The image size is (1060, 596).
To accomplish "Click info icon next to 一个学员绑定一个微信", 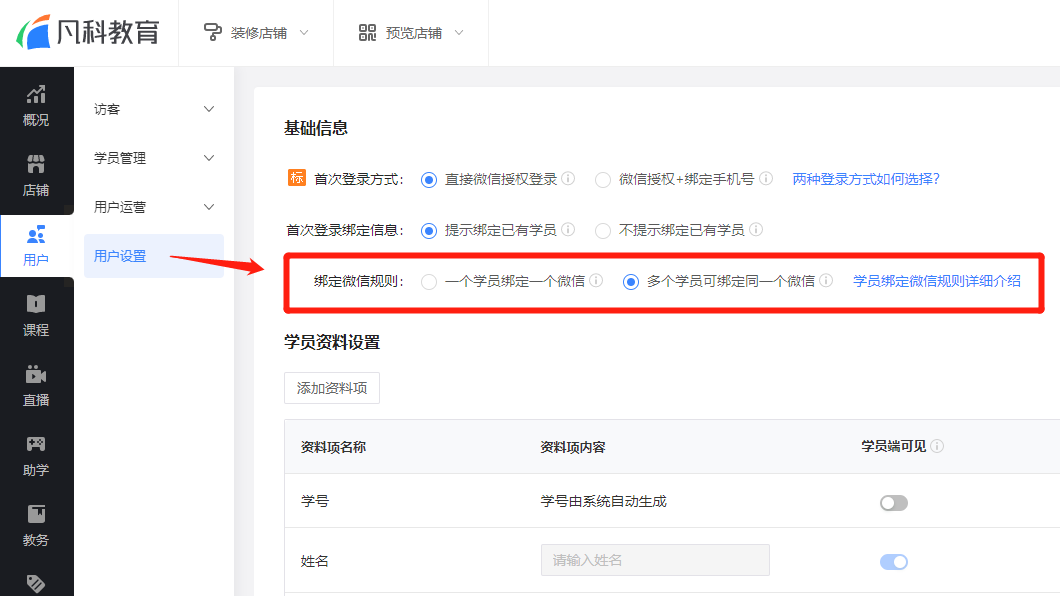I will click(596, 280).
